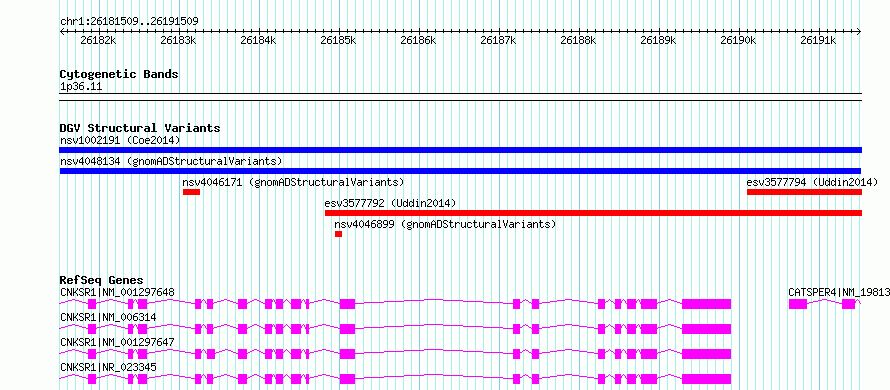Viewport: 890px width, 390px height.
Task: Open transcript label CNKSR1|NM_006314
Action: (x=108, y=317)
